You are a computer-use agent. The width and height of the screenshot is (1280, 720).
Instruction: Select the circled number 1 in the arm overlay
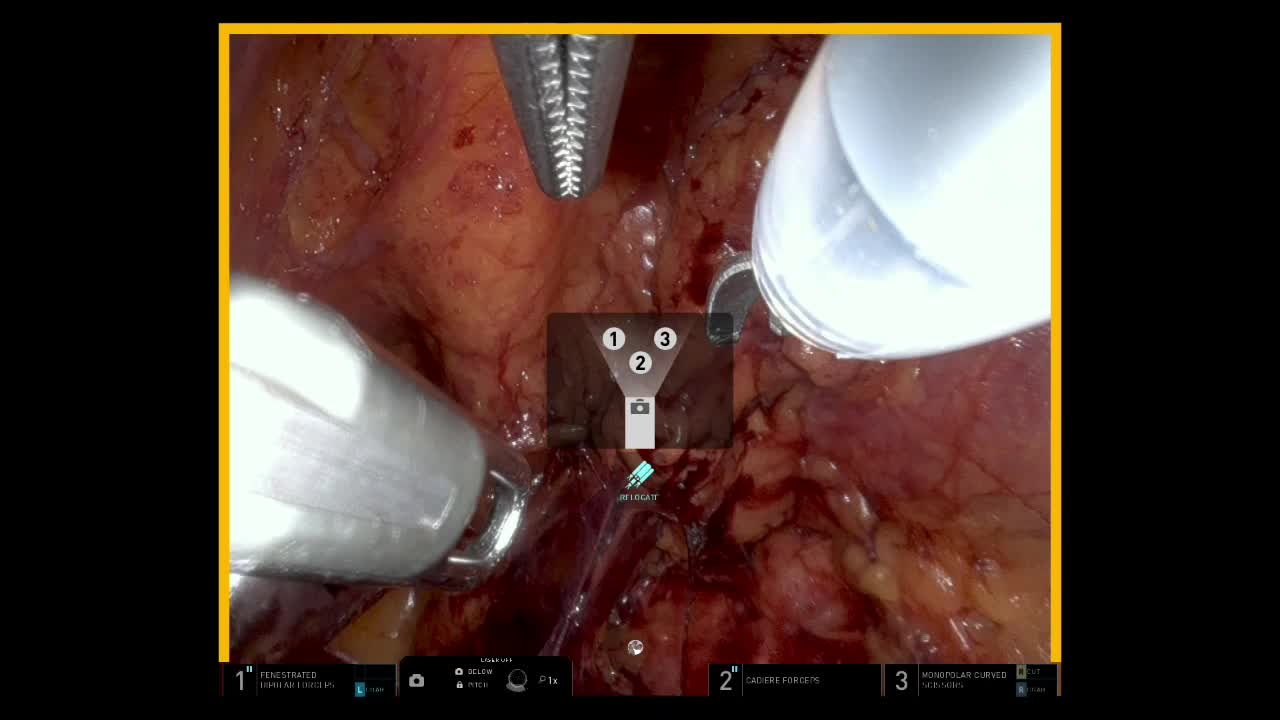(x=613, y=340)
